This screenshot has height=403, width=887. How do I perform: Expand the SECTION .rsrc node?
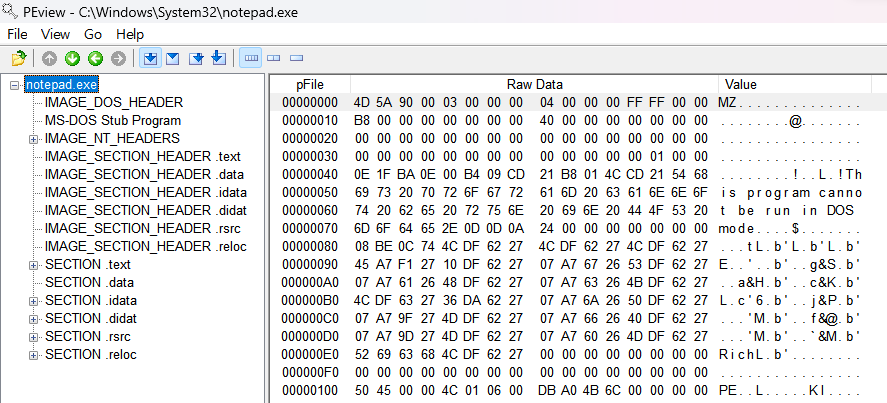(x=33, y=337)
